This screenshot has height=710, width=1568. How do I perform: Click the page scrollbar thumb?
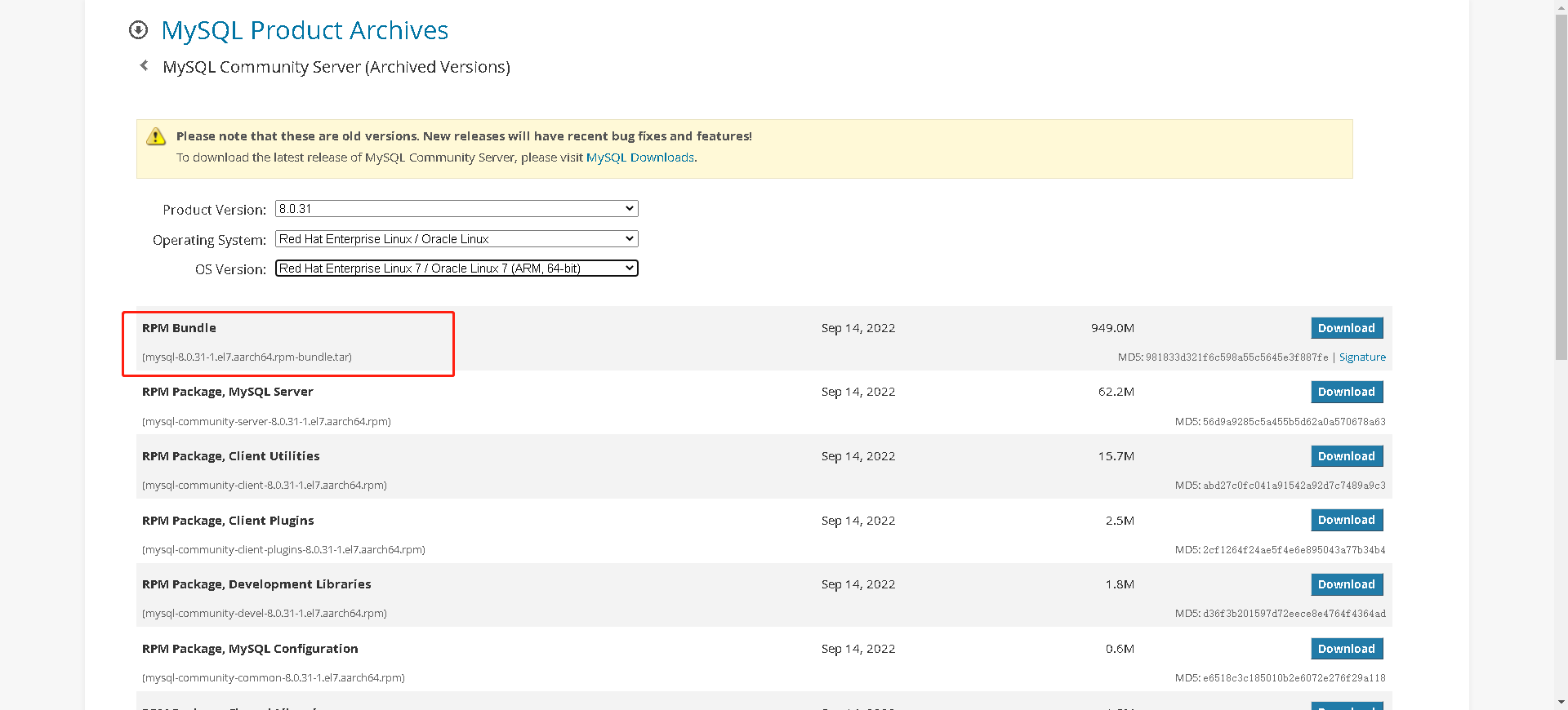[x=1561, y=188]
